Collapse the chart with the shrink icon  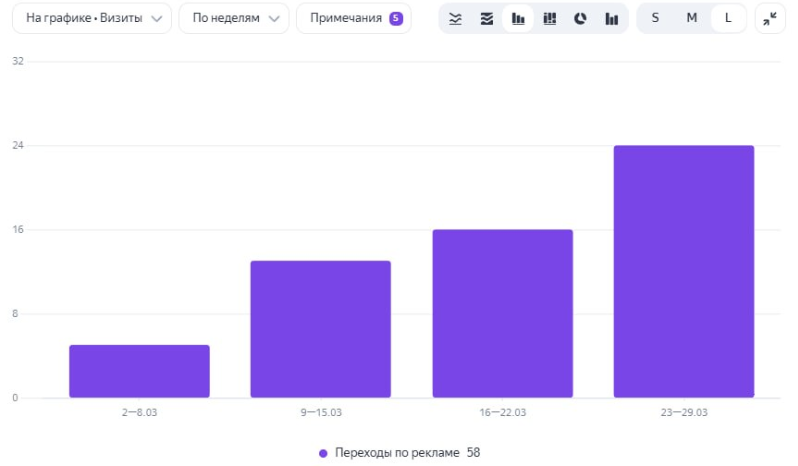point(770,18)
